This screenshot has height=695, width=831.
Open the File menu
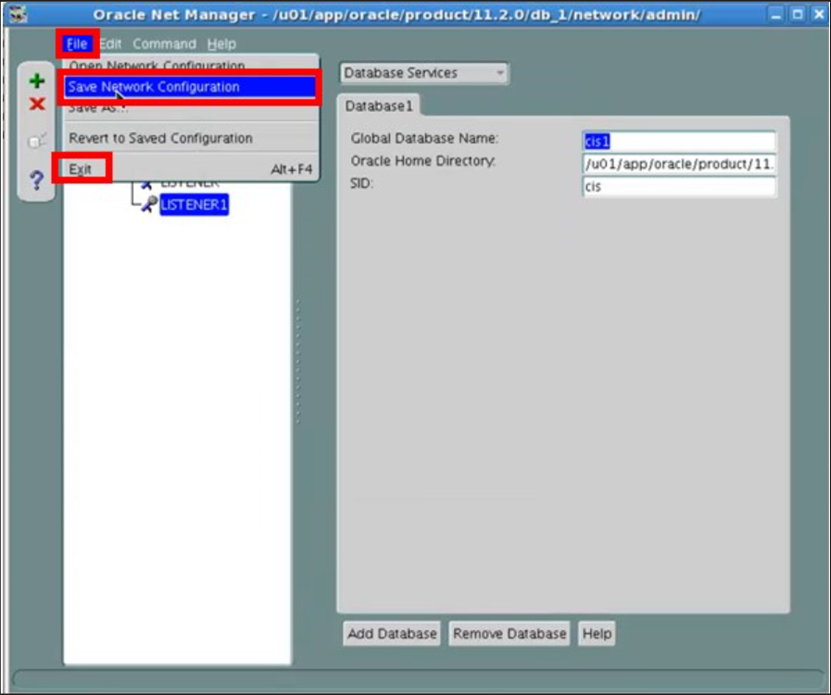click(77, 43)
